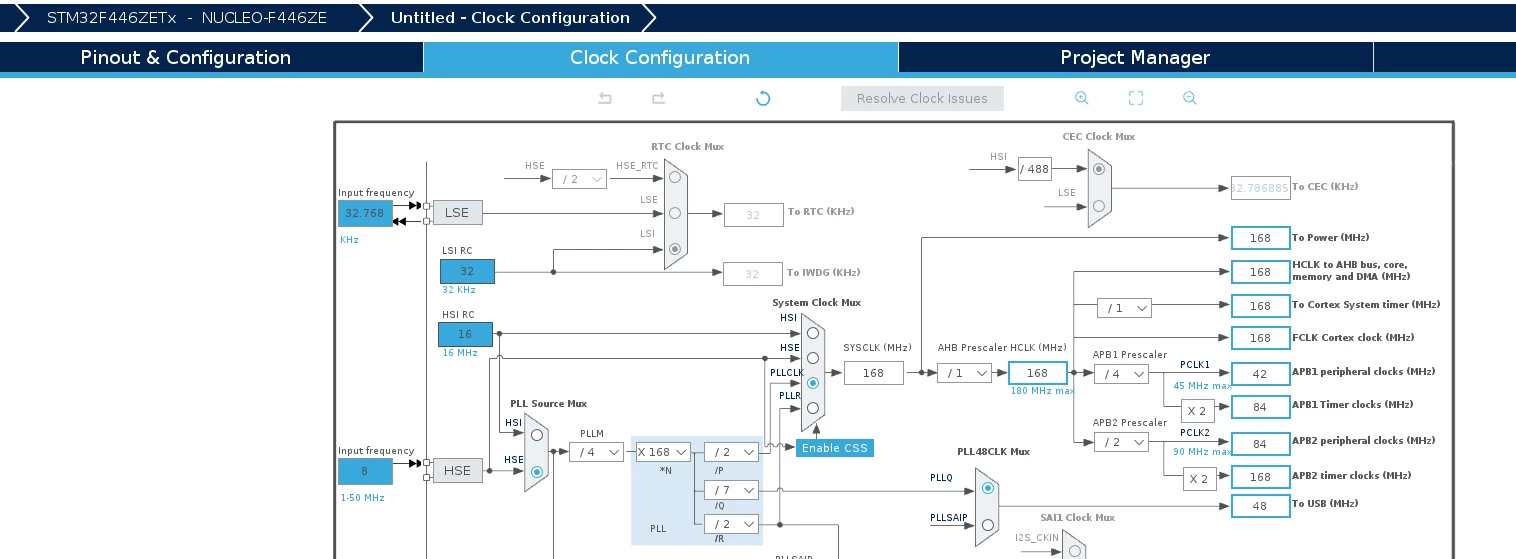Fit the clock diagram to the window
Image resolution: width=1516 pixels, height=559 pixels.
(x=1136, y=98)
